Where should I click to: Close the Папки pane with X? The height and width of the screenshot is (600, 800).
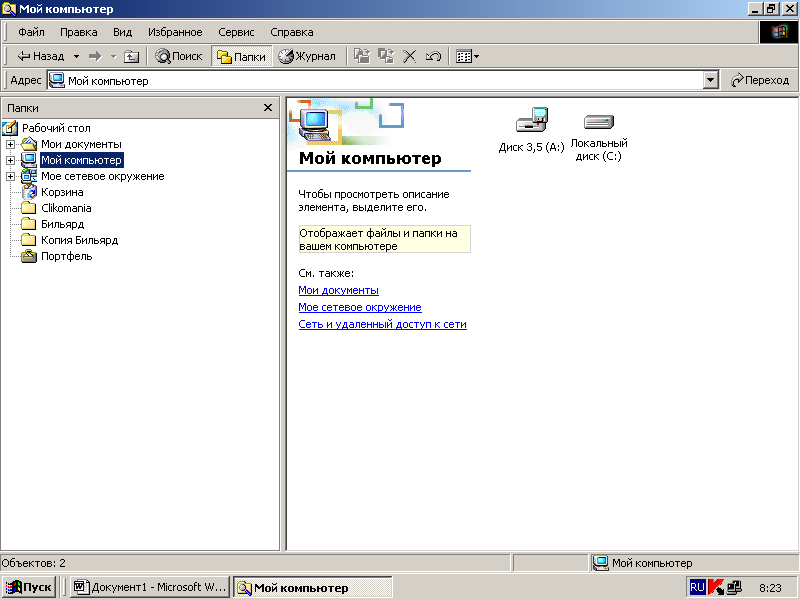[x=268, y=108]
